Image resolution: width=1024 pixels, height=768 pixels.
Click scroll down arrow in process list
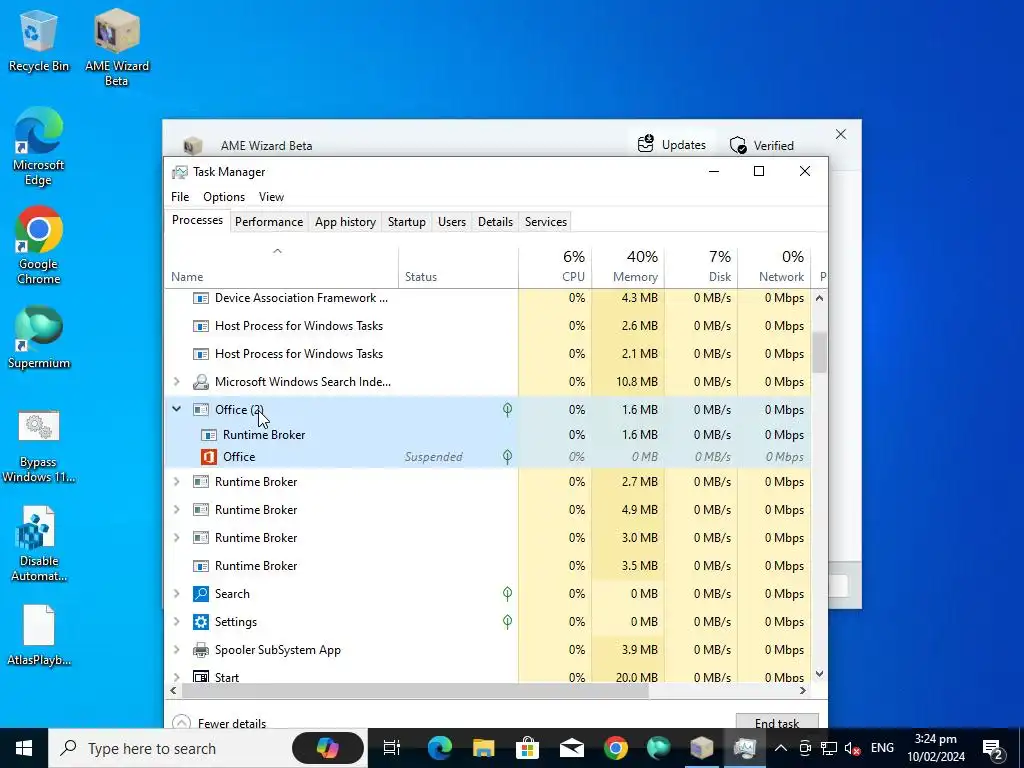click(x=819, y=673)
